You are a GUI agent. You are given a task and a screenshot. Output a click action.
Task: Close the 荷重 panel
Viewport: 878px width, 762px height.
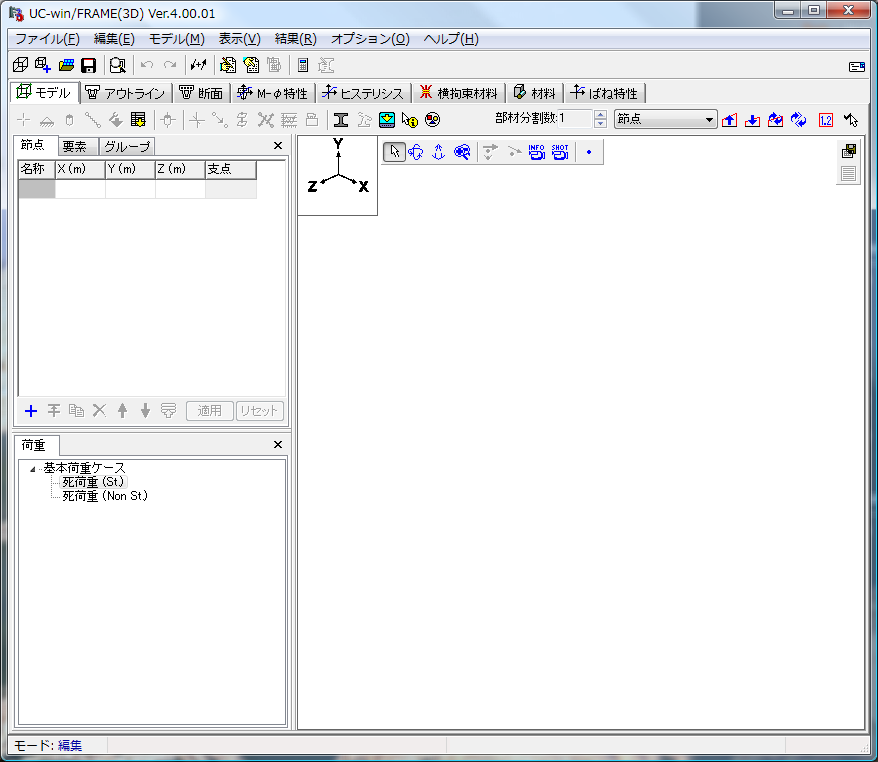[x=278, y=445]
